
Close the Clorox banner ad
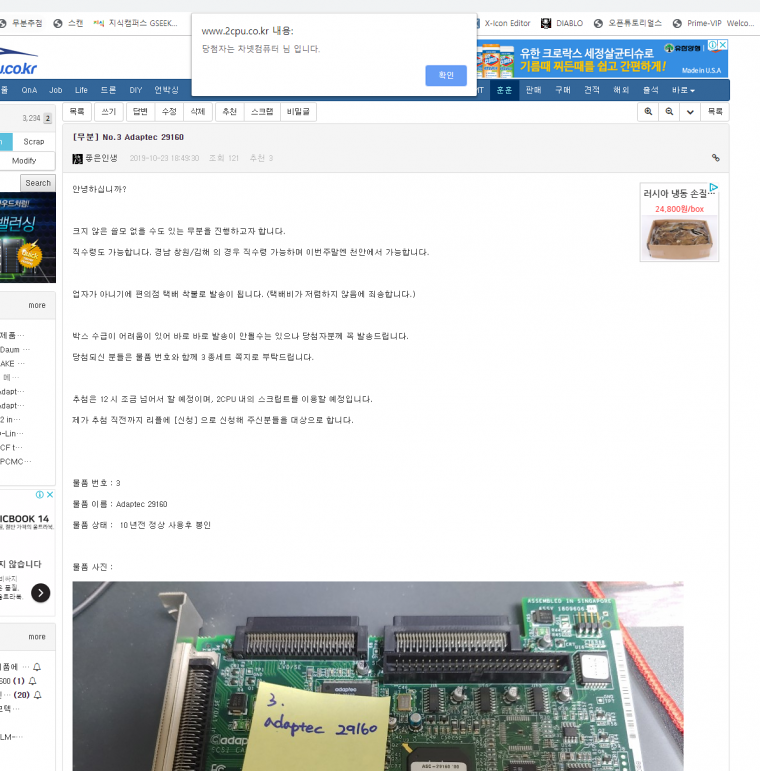(723, 45)
